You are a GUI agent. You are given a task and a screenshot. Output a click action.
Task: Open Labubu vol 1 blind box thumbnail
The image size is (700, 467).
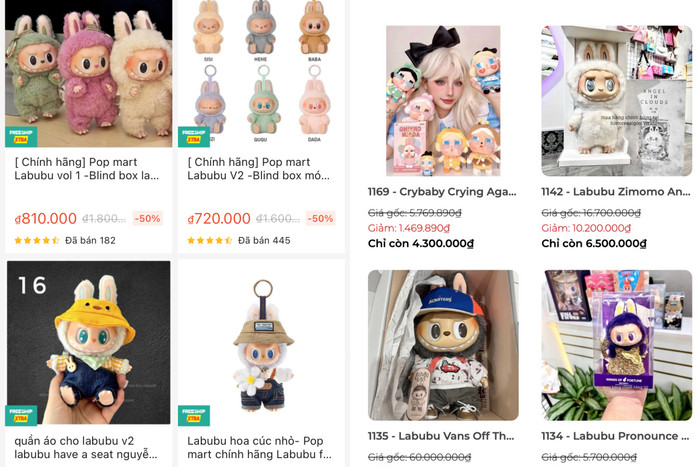tap(88, 73)
